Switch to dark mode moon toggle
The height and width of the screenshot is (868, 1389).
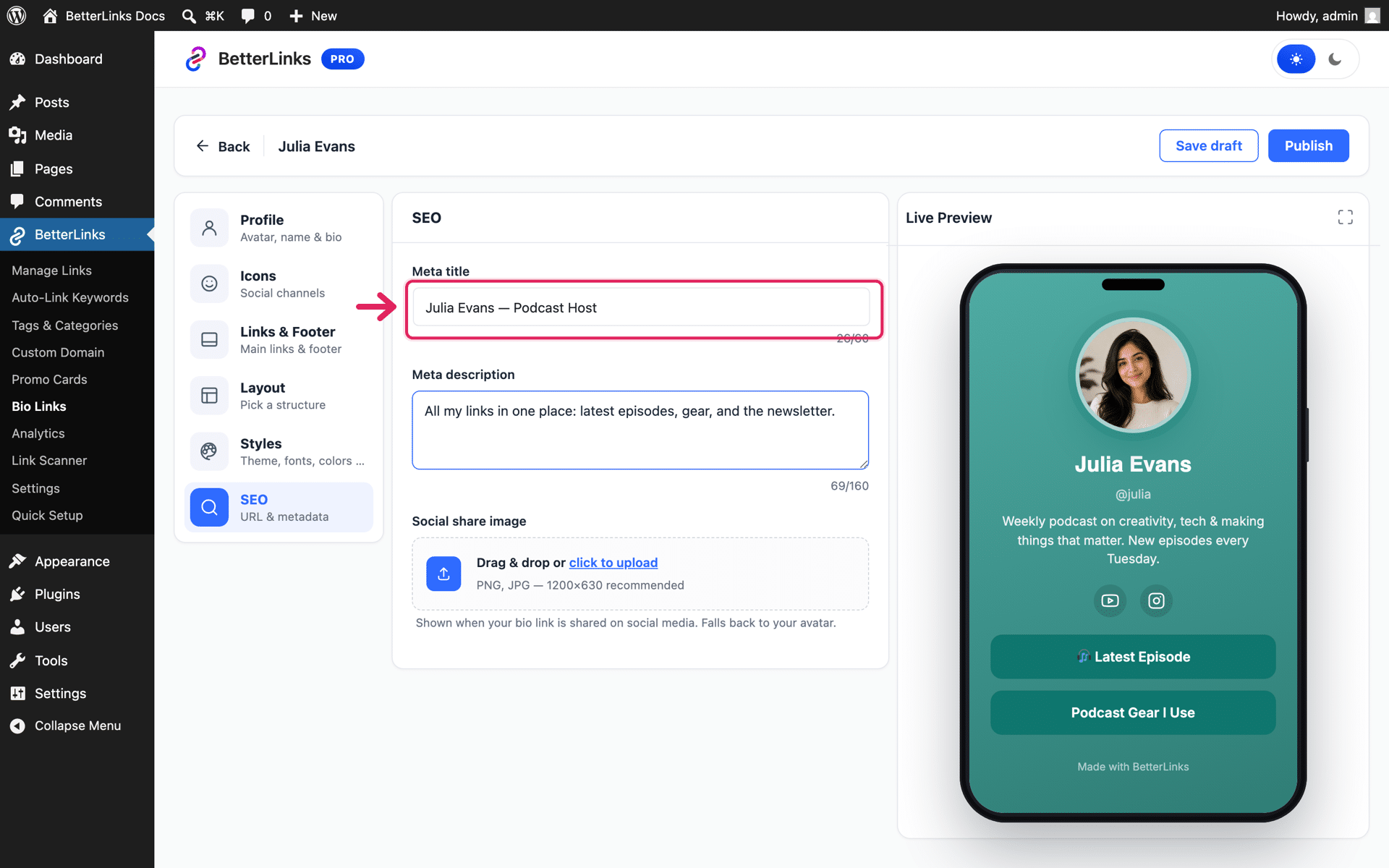click(x=1335, y=59)
